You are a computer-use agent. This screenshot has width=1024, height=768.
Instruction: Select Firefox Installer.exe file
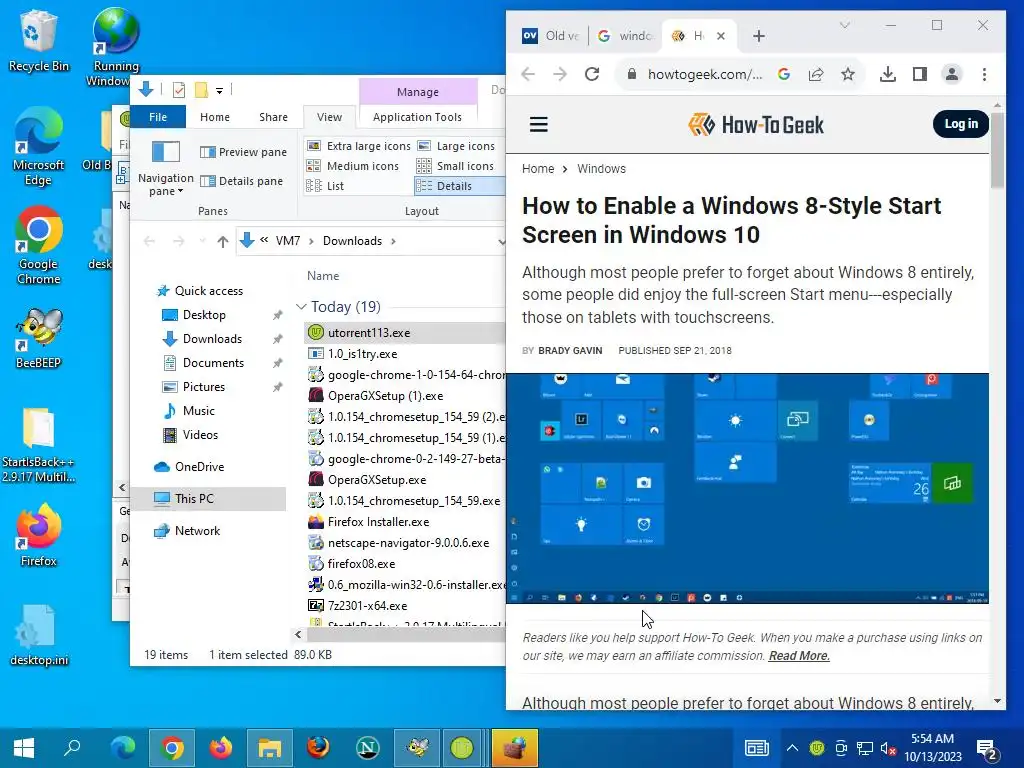[x=378, y=522]
